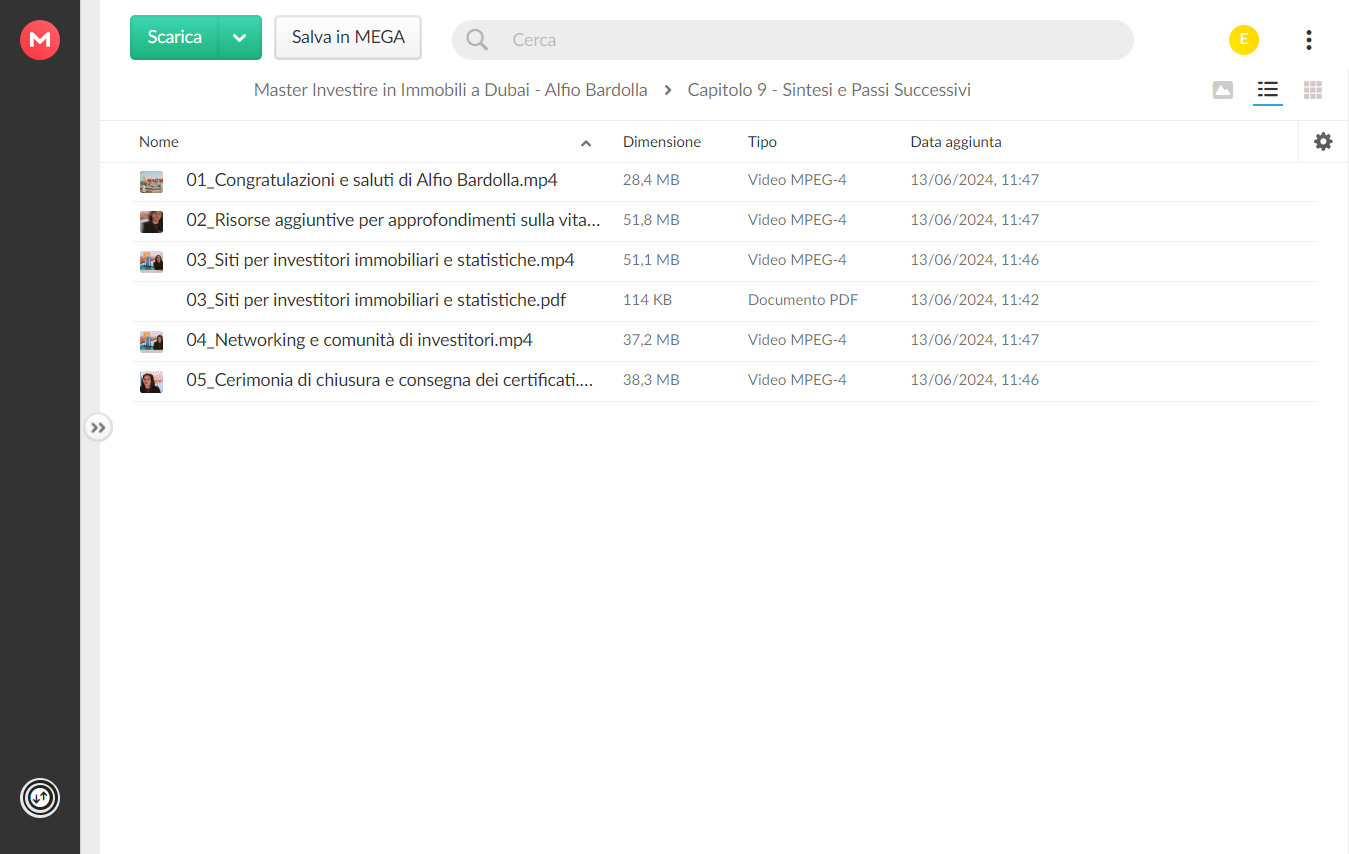Open column settings gear icon
This screenshot has height=854, width=1349.
click(1323, 142)
